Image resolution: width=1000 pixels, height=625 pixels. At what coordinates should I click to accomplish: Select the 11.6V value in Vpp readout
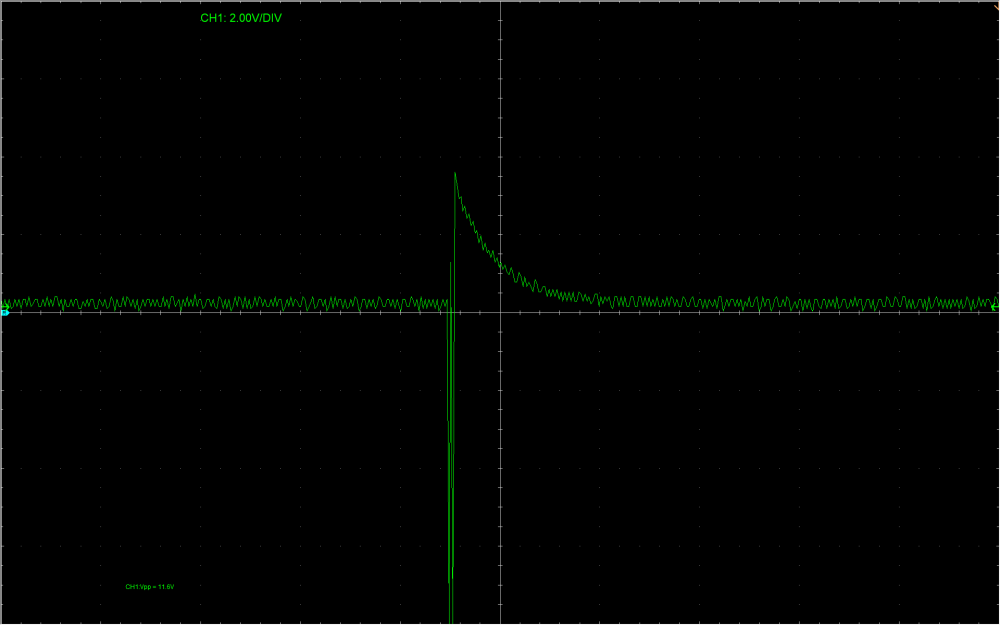coord(165,587)
